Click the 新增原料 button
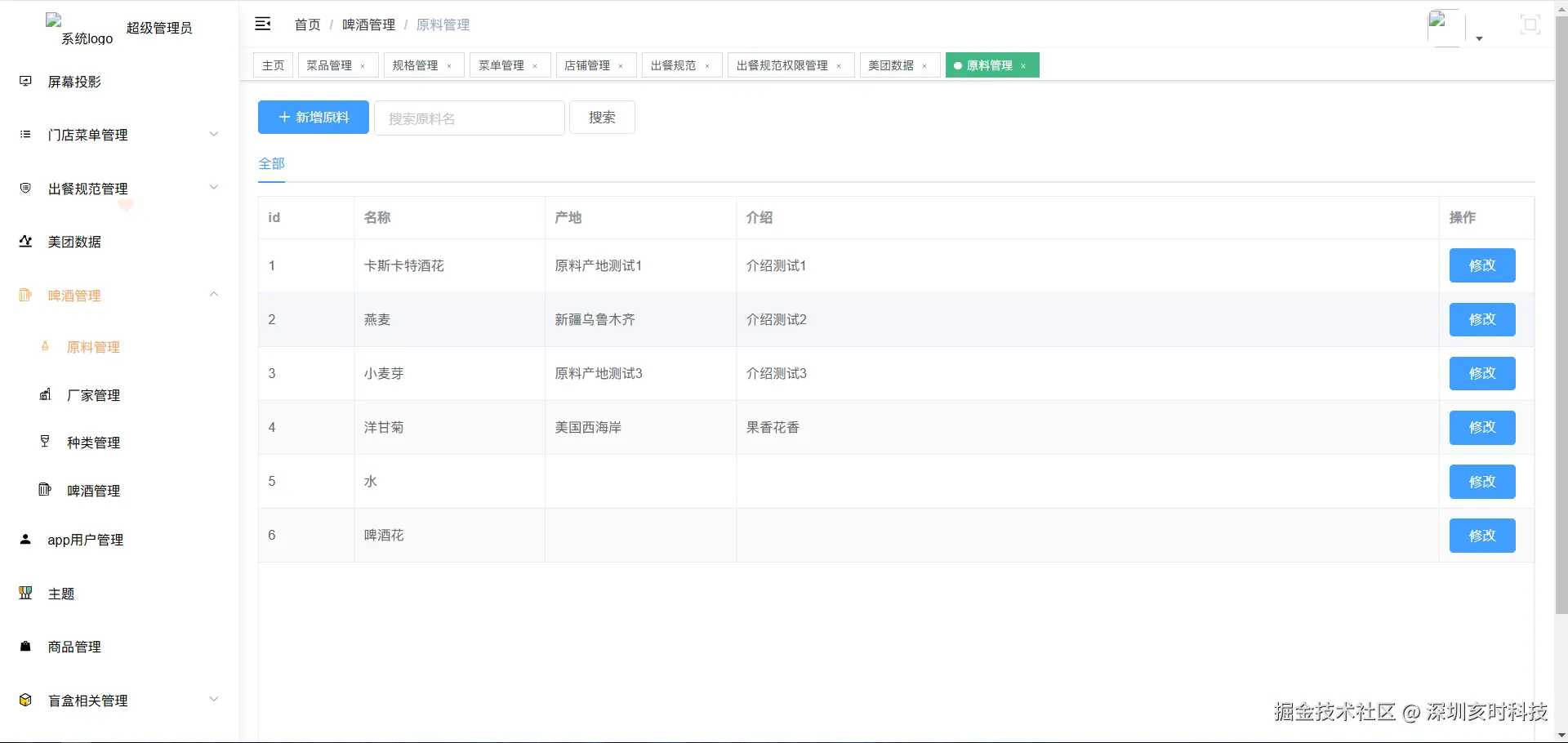The height and width of the screenshot is (743, 1568). (x=314, y=118)
